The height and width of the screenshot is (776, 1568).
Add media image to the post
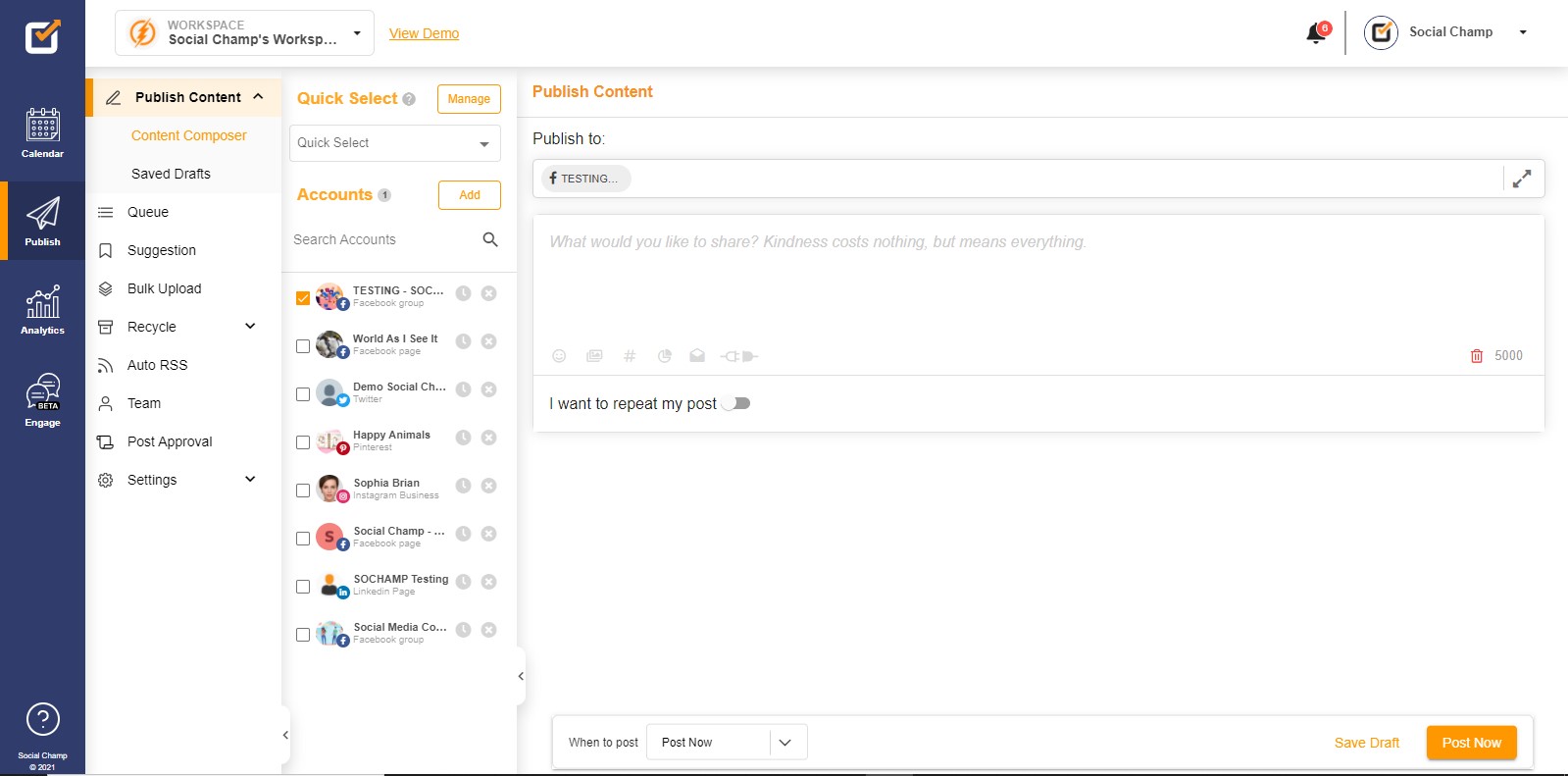pos(594,356)
